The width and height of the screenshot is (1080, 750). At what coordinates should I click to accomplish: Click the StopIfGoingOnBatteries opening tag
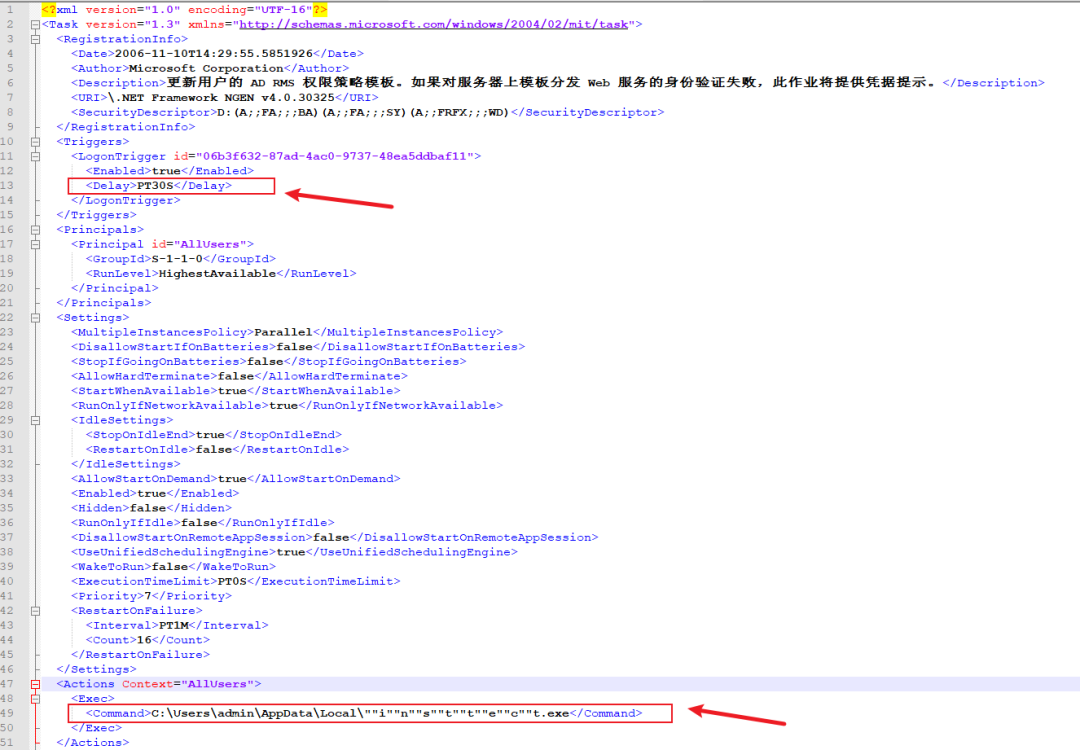click(159, 362)
